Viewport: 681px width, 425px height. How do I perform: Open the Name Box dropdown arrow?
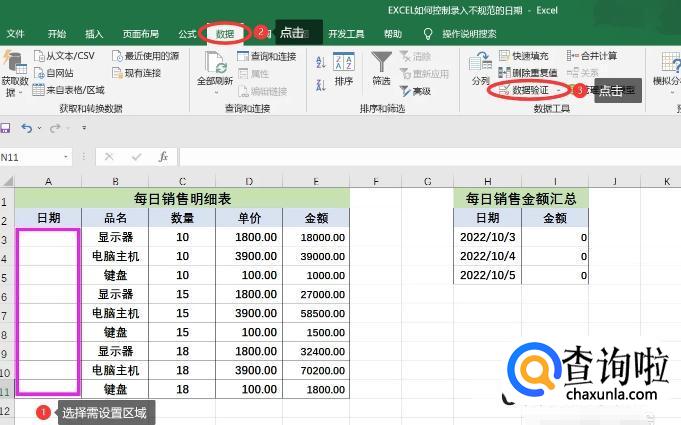[66, 157]
